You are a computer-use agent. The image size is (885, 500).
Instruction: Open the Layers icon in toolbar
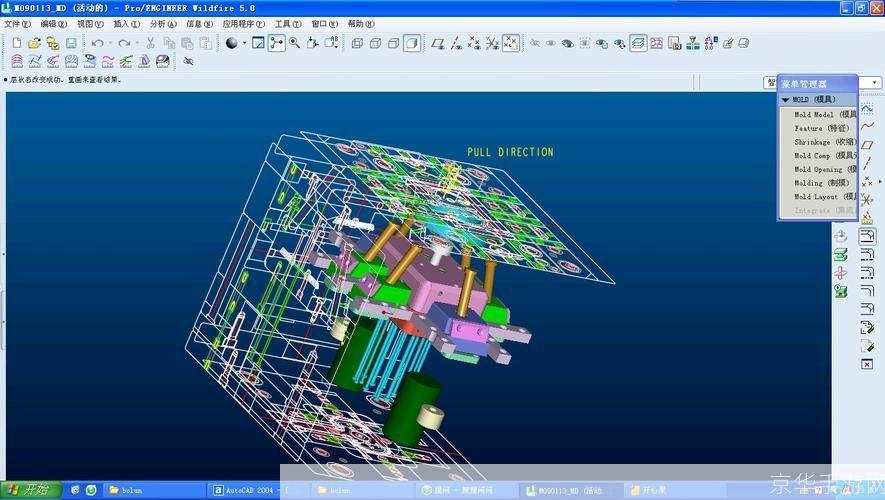[x=638, y=43]
